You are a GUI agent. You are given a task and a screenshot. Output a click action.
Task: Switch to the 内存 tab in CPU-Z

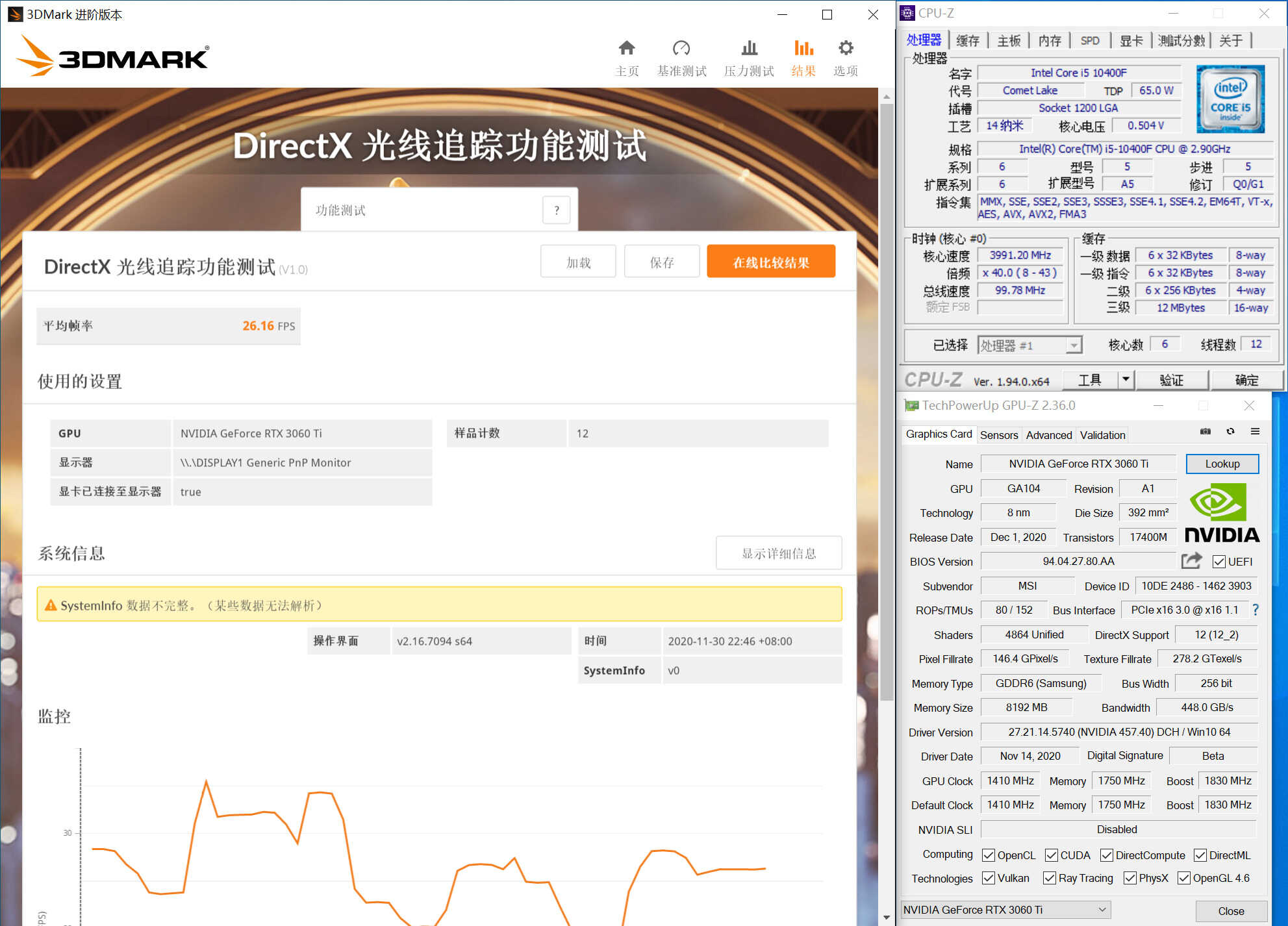pos(1050,40)
